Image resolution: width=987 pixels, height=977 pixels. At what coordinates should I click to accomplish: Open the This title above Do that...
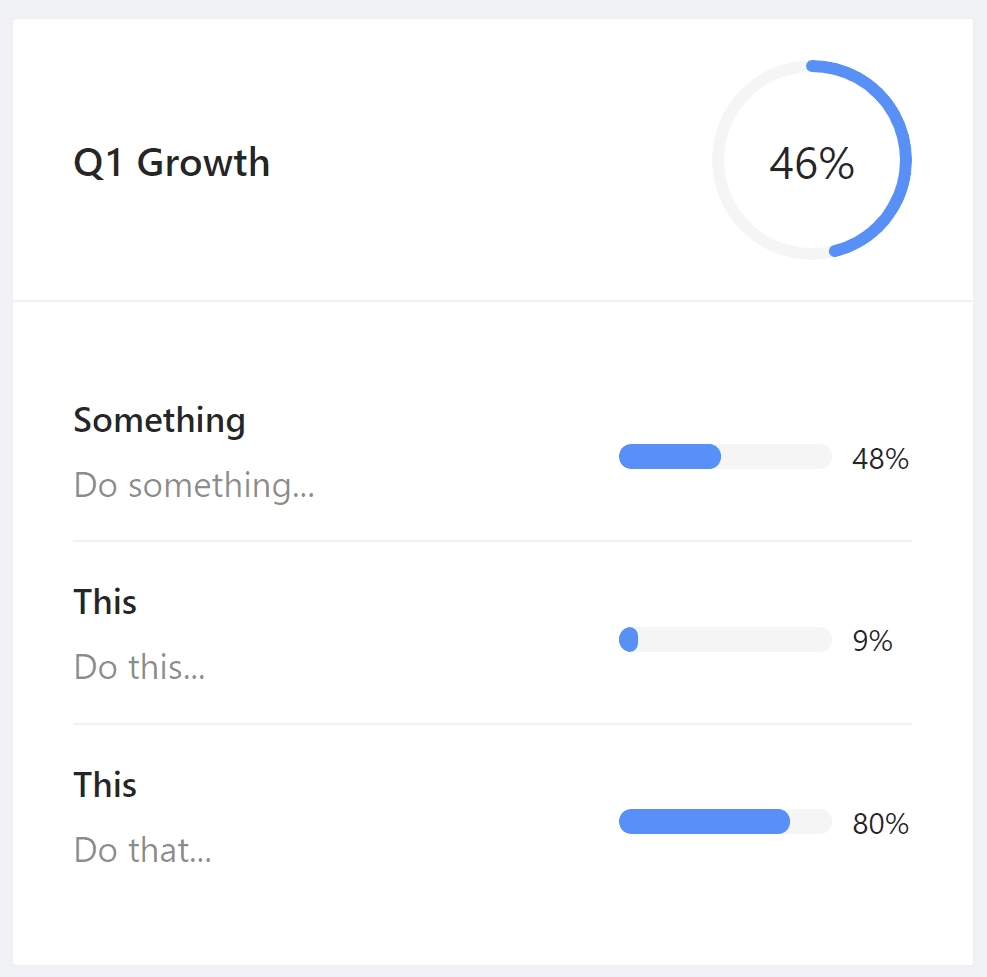(105, 785)
